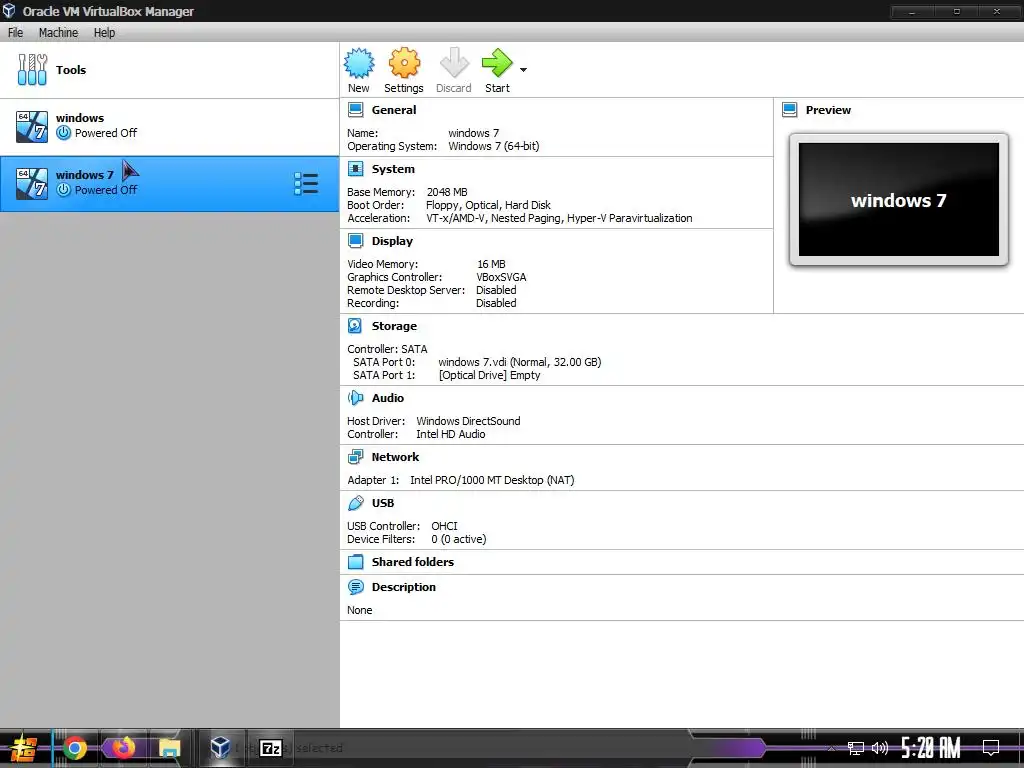Click 'Powered Off' status of windows VM

click(106, 133)
